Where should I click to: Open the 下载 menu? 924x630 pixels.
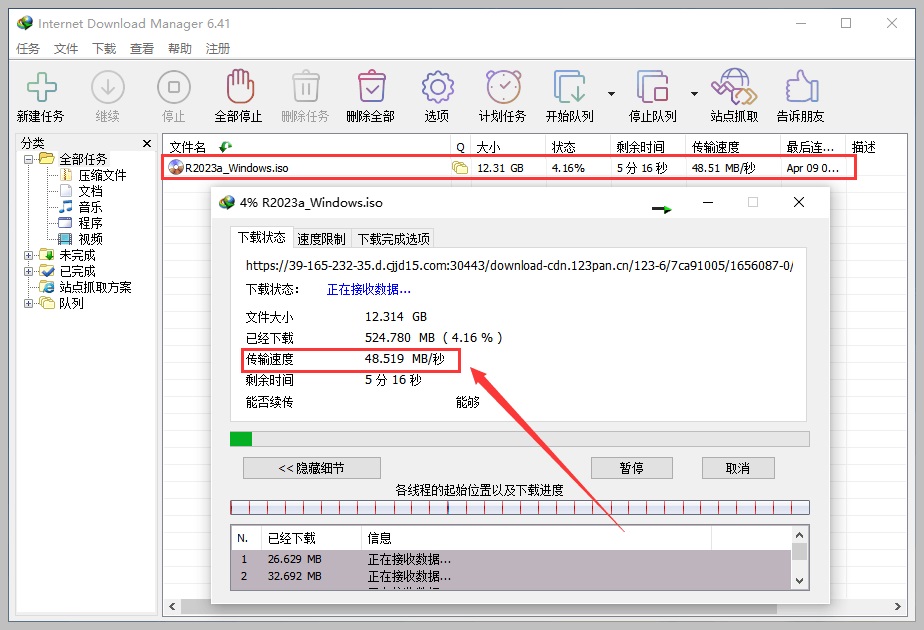[x=103, y=47]
